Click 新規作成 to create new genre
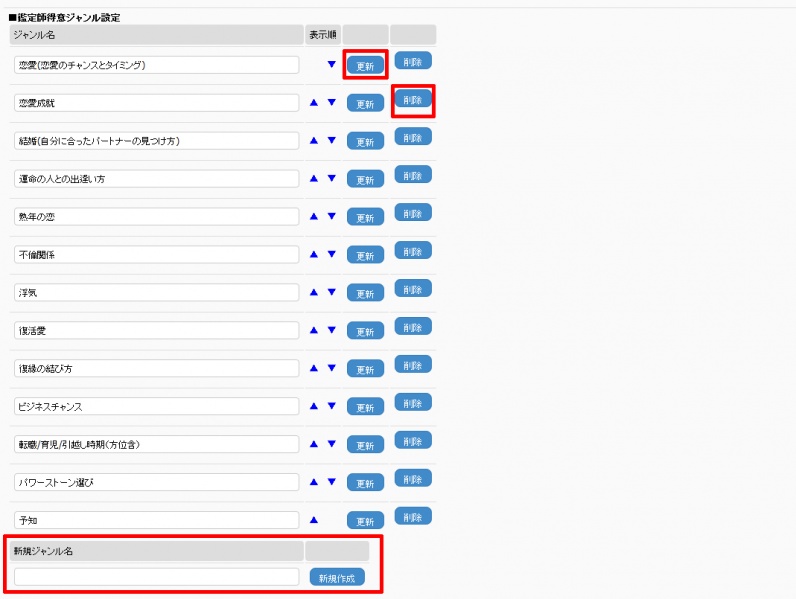Image resolution: width=796 pixels, height=599 pixels. click(x=337, y=577)
